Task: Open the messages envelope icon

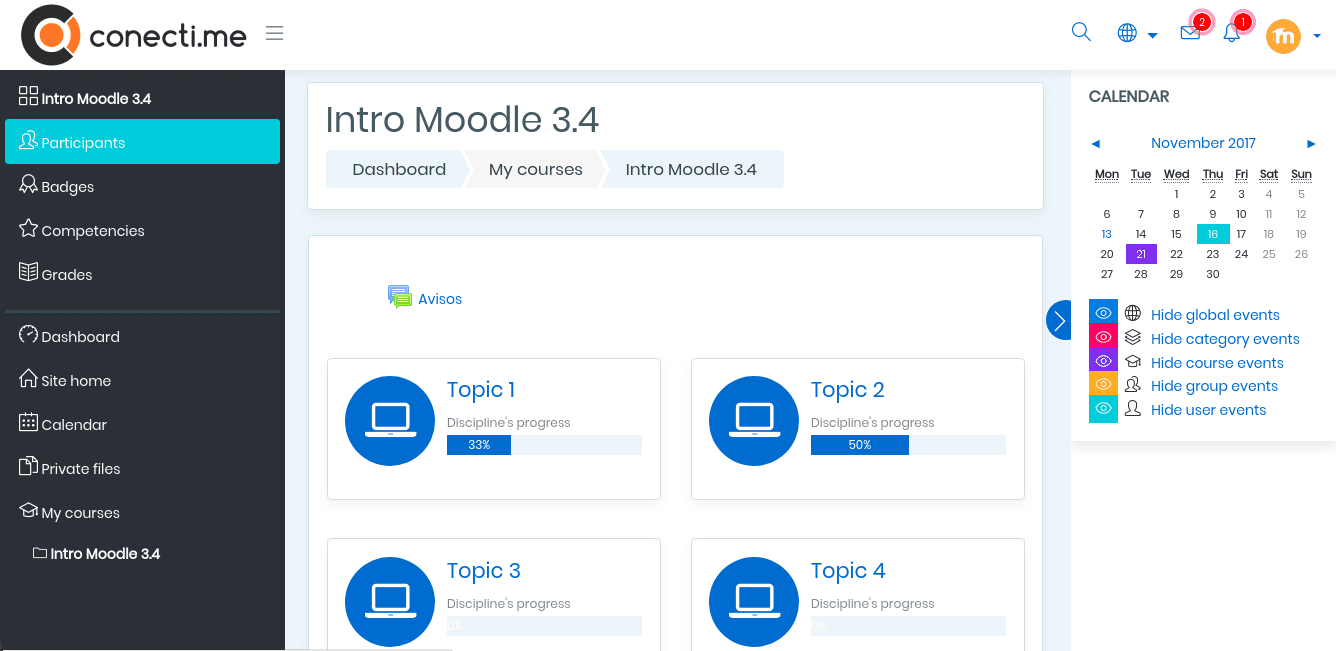Action: coord(1190,33)
